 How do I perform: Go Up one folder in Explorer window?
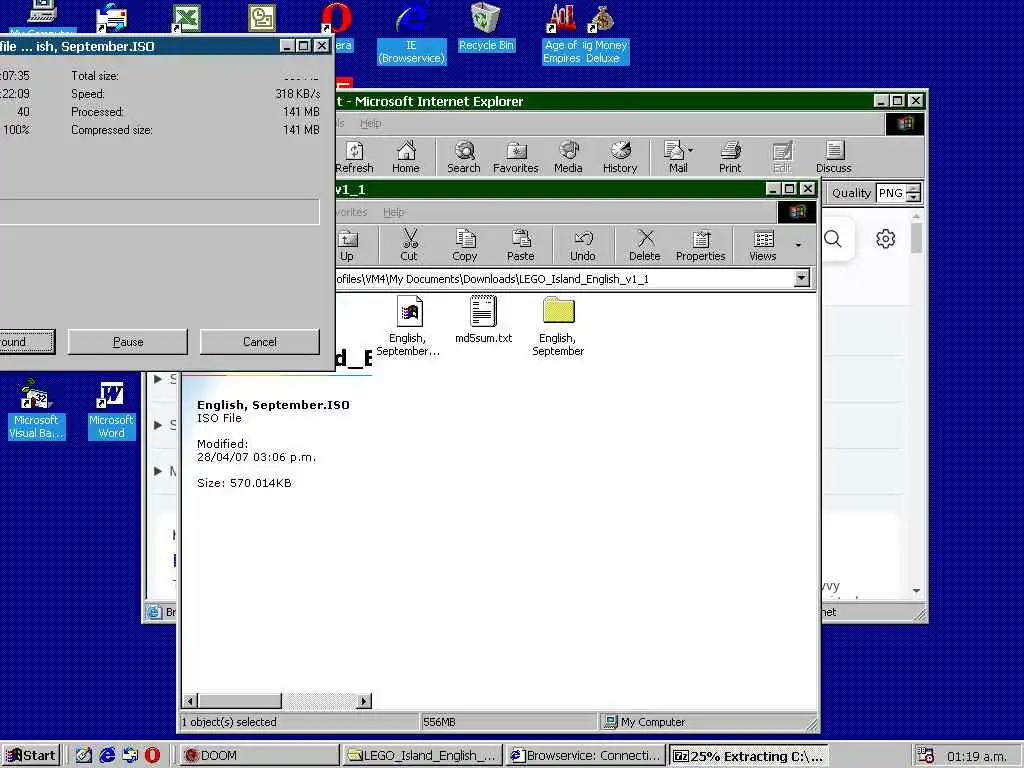click(347, 246)
